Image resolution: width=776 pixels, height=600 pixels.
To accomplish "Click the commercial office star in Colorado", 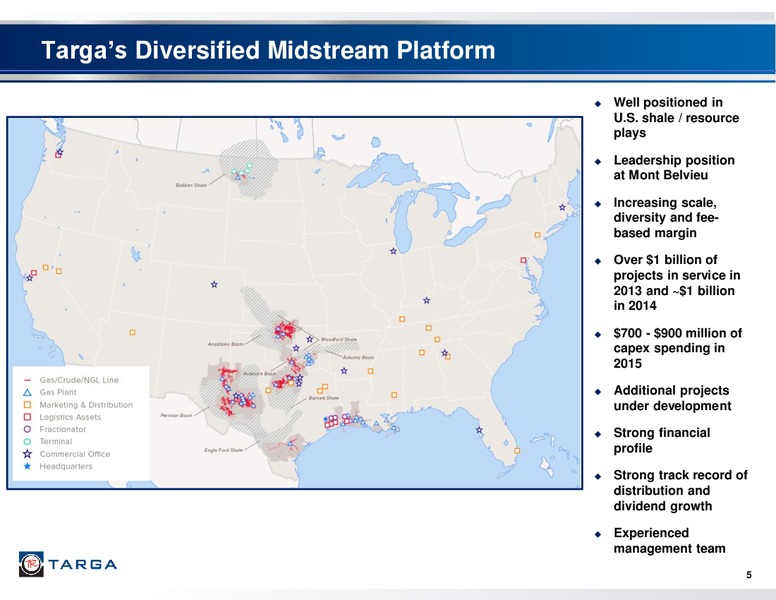I will pyautogui.click(x=214, y=284).
